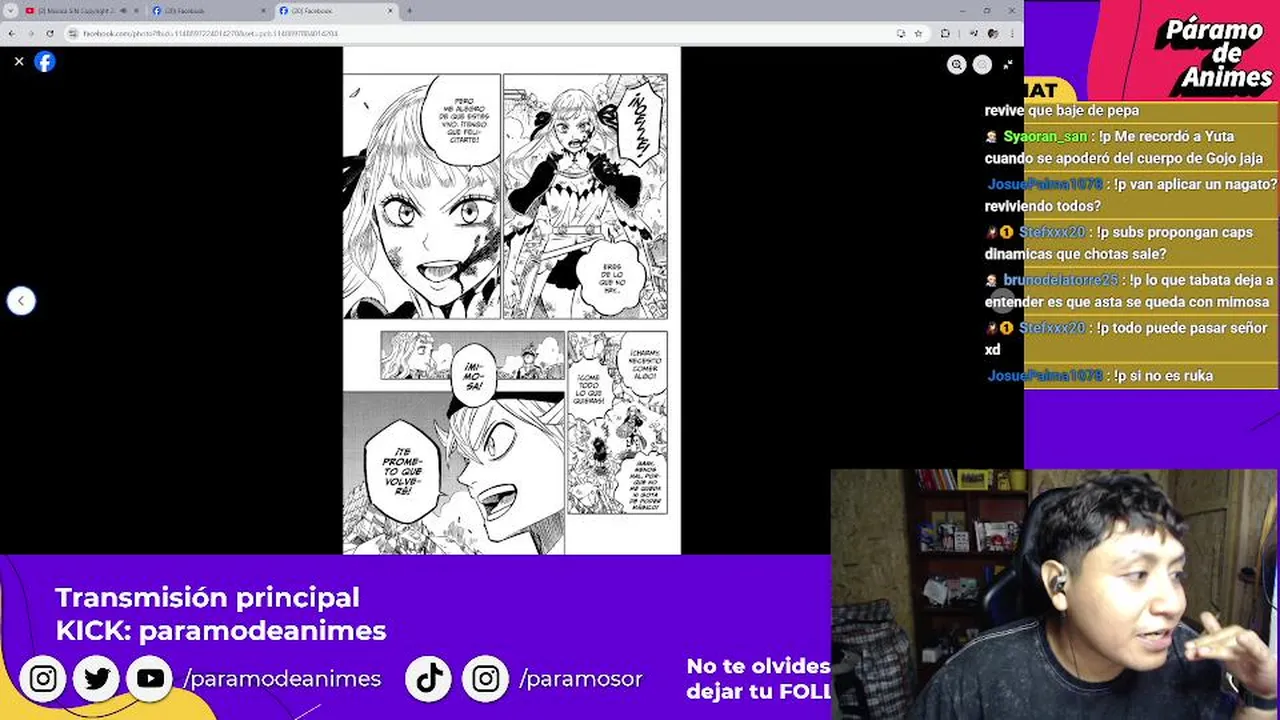Click the Facebook logo icon
Screen dimensions: 1280x720
pos(45,61)
